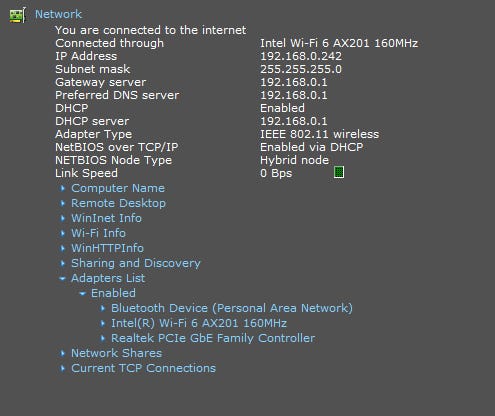
Task: Click the green Link Speed indicator
Action: 339,172
